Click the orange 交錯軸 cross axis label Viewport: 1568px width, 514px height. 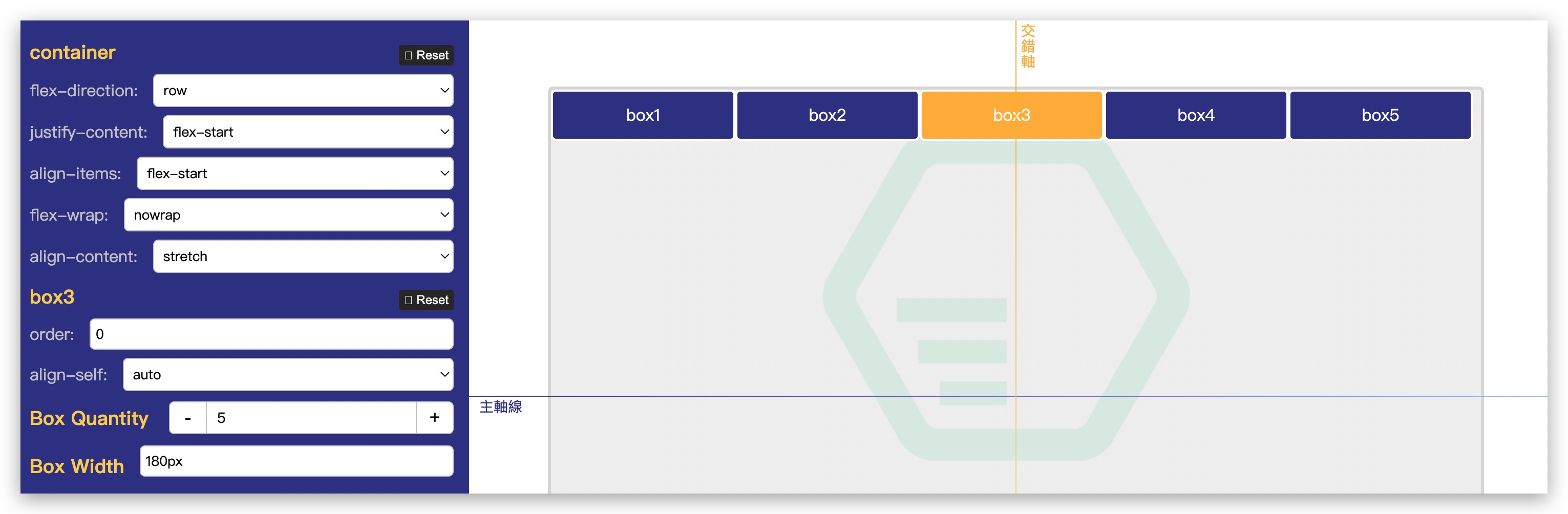[1027, 46]
